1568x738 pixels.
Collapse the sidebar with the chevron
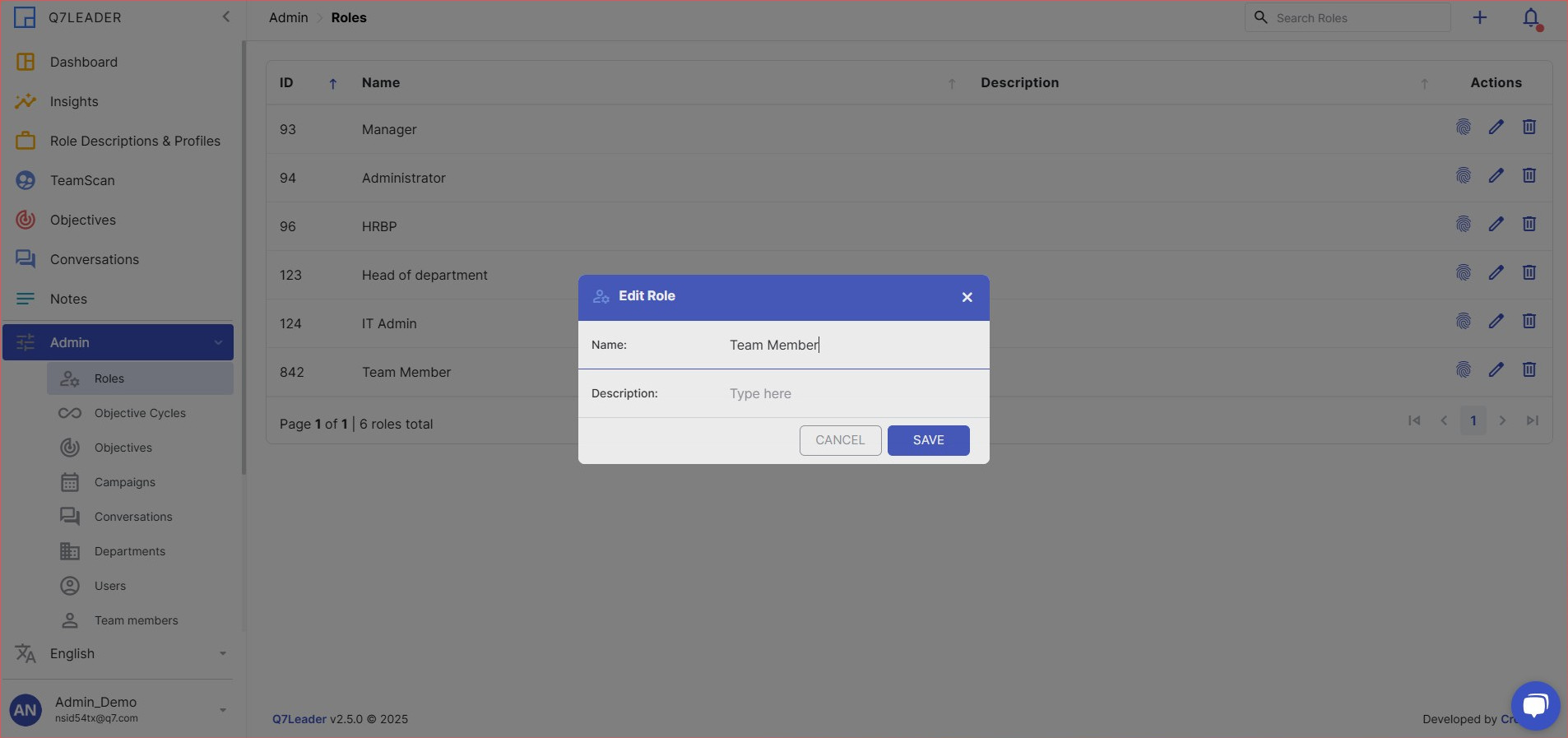pyautogui.click(x=226, y=17)
